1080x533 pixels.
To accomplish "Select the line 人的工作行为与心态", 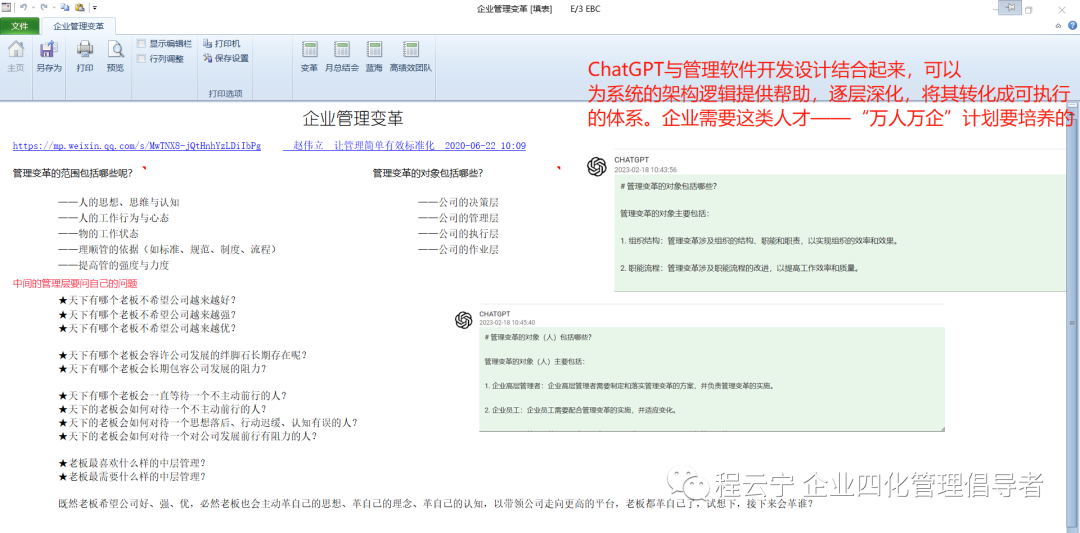I will tap(114, 218).
